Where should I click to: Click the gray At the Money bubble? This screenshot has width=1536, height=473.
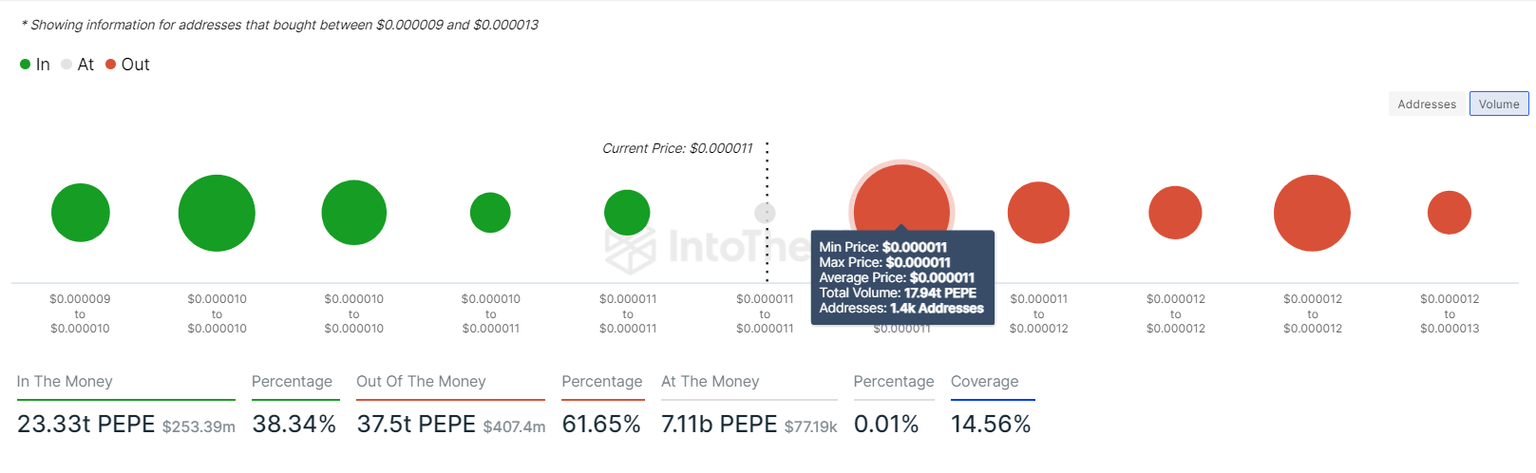[x=765, y=213]
